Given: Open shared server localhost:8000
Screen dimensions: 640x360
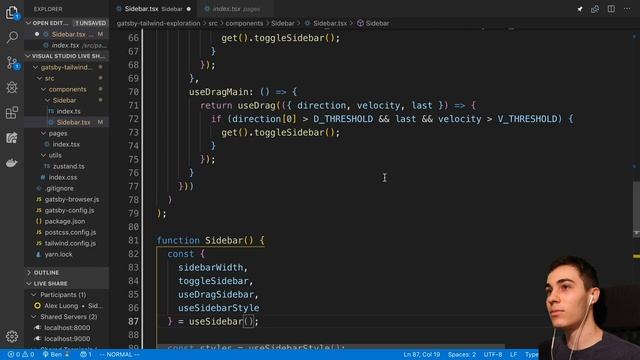Looking at the screenshot, I should tap(66, 328).
